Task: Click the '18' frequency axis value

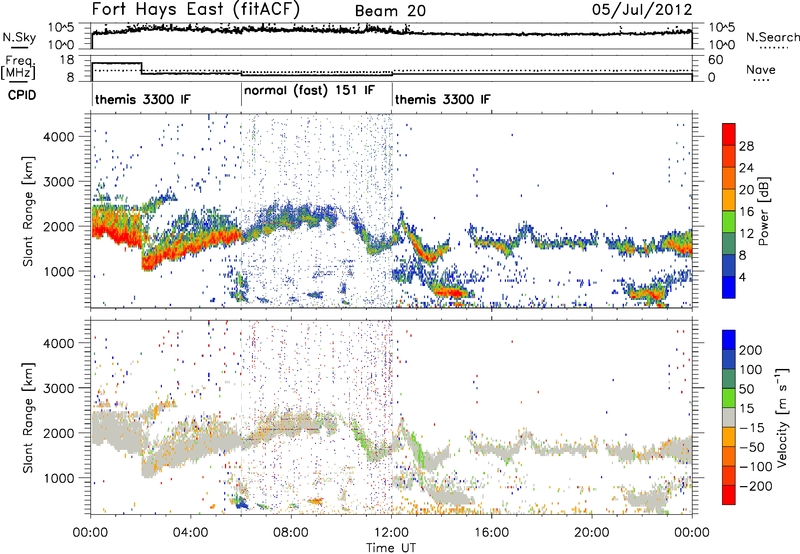Action: click(x=67, y=60)
